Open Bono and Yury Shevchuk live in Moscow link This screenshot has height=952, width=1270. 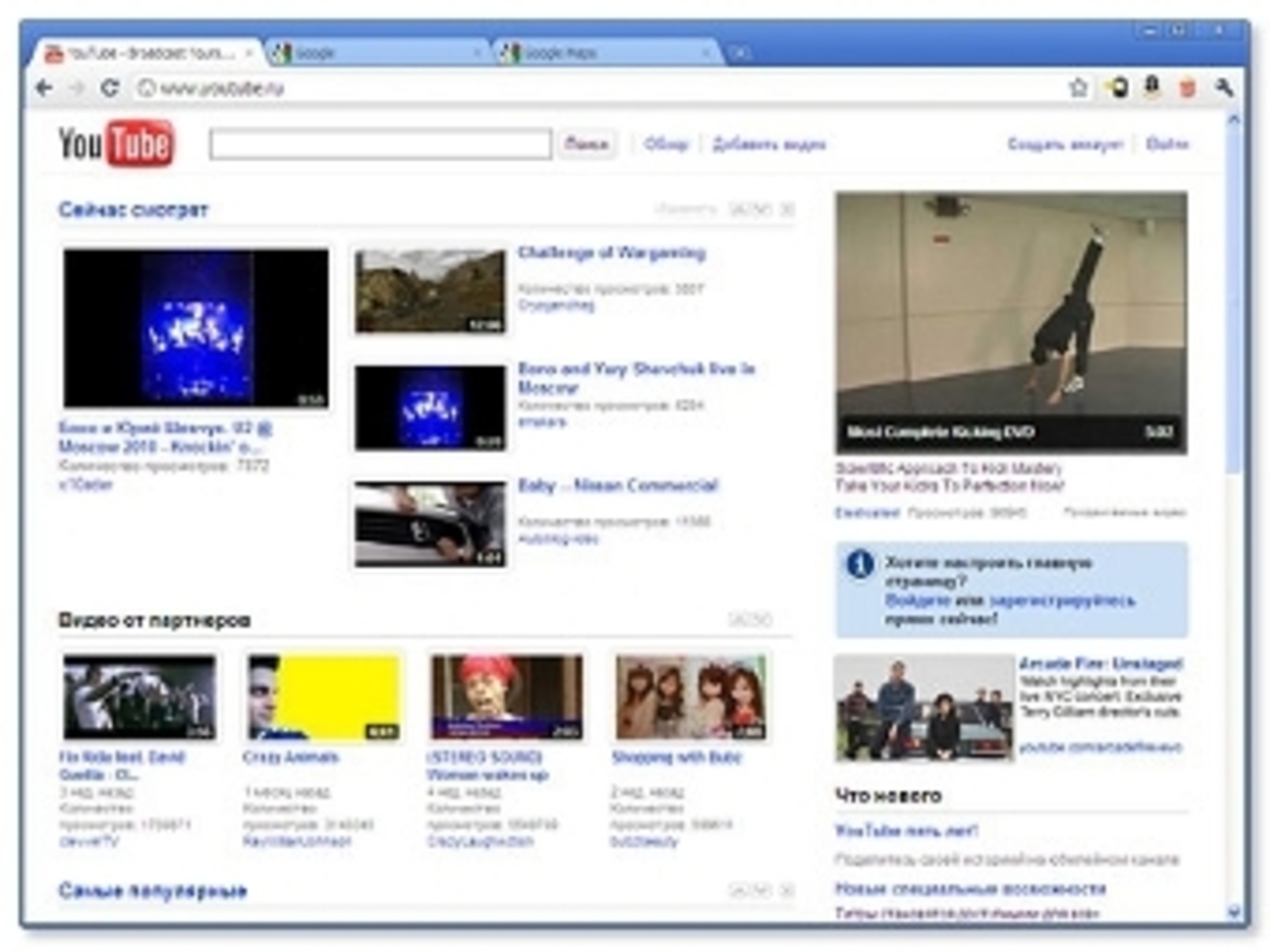pos(636,378)
